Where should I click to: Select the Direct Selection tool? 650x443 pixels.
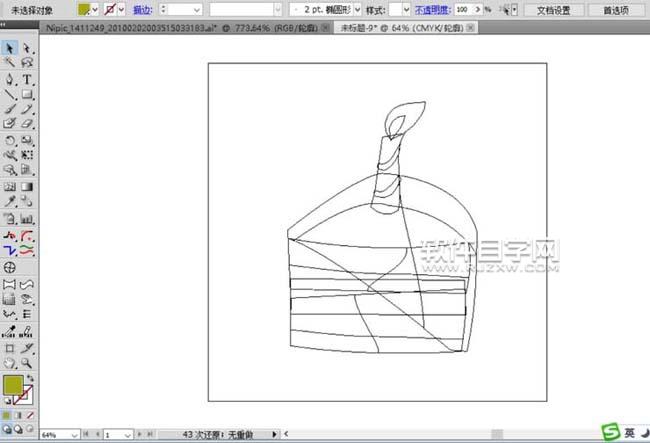click(27, 48)
